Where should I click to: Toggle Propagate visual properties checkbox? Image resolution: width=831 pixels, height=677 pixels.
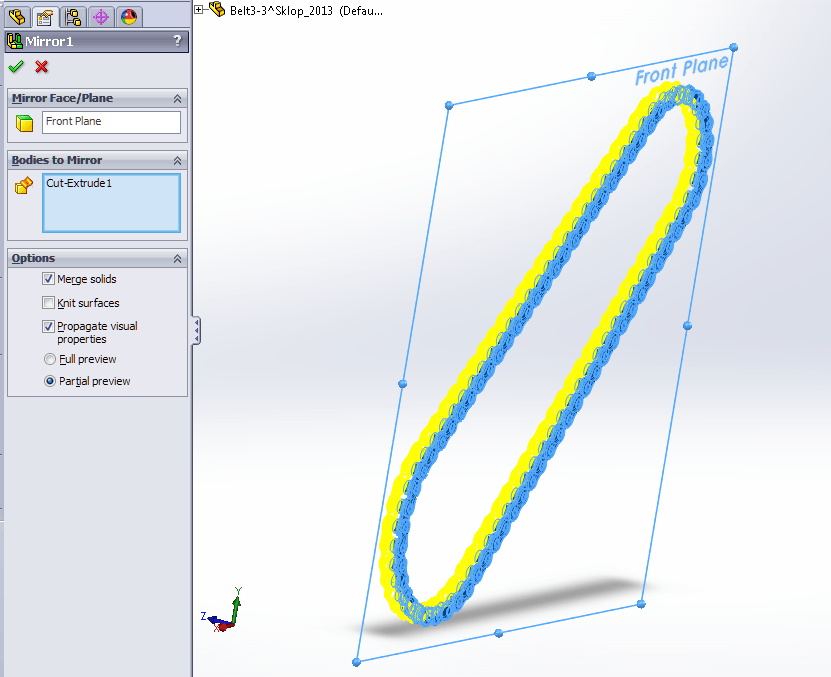[x=48, y=326]
